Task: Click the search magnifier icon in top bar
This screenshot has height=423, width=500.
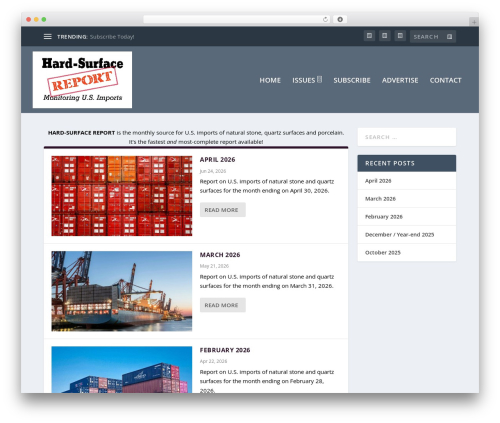Action: (449, 37)
